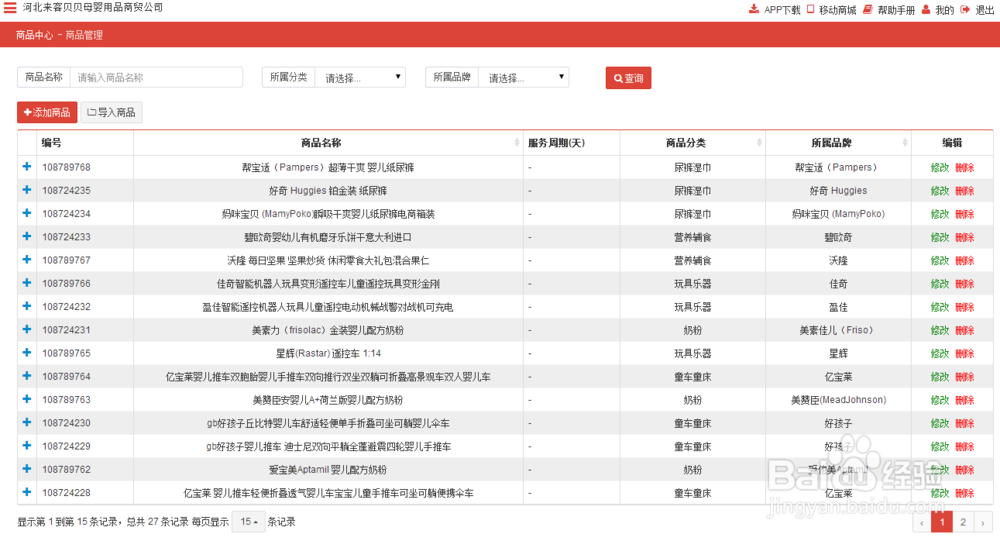The width and height of the screenshot is (1000, 541).
Task: Open the 15 records-per-page dropdown
Action: [249, 522]
